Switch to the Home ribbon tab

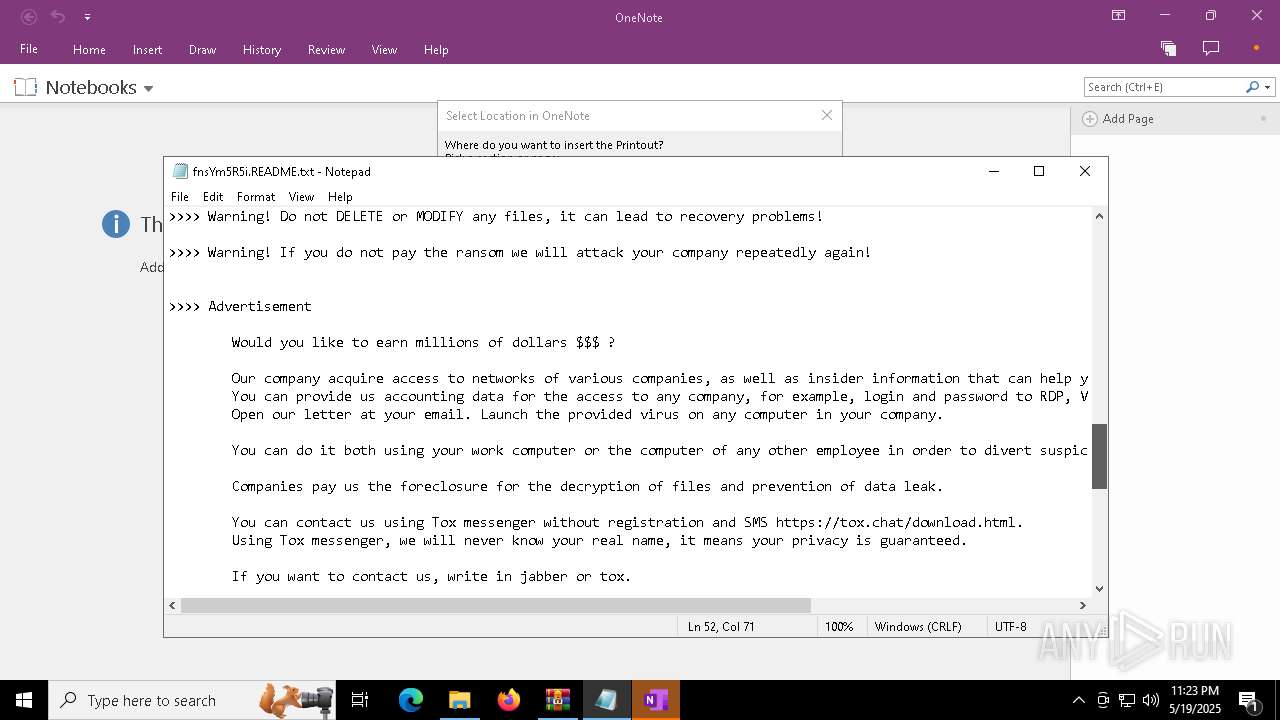coord(89,49)
